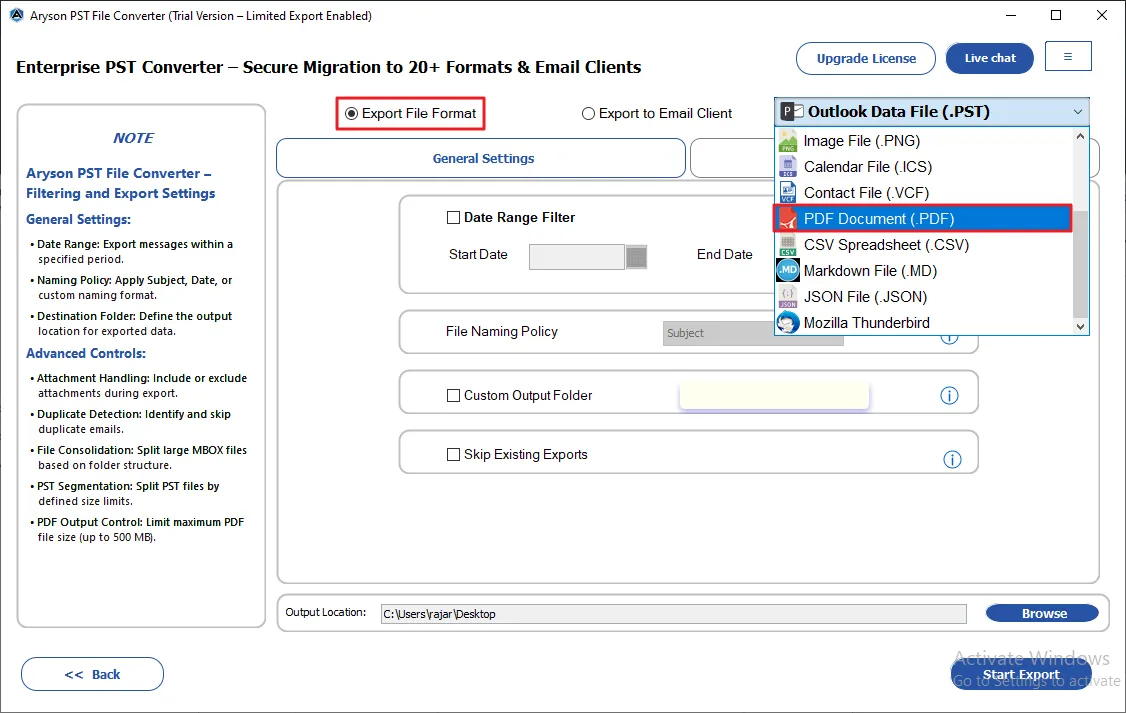Select Markdown File (.MD) format
Screen dimensions: 1126x713
pyautogui.click(x=923, y=271)
